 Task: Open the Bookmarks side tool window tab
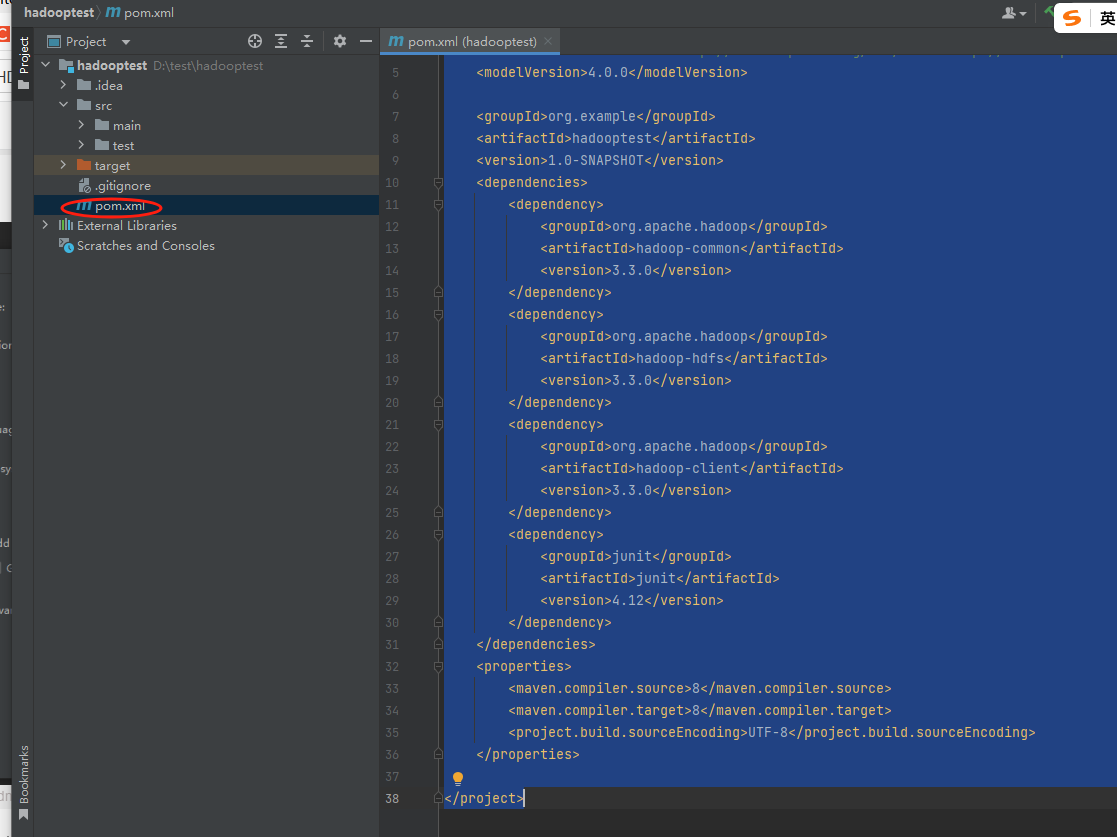point(24,782)
